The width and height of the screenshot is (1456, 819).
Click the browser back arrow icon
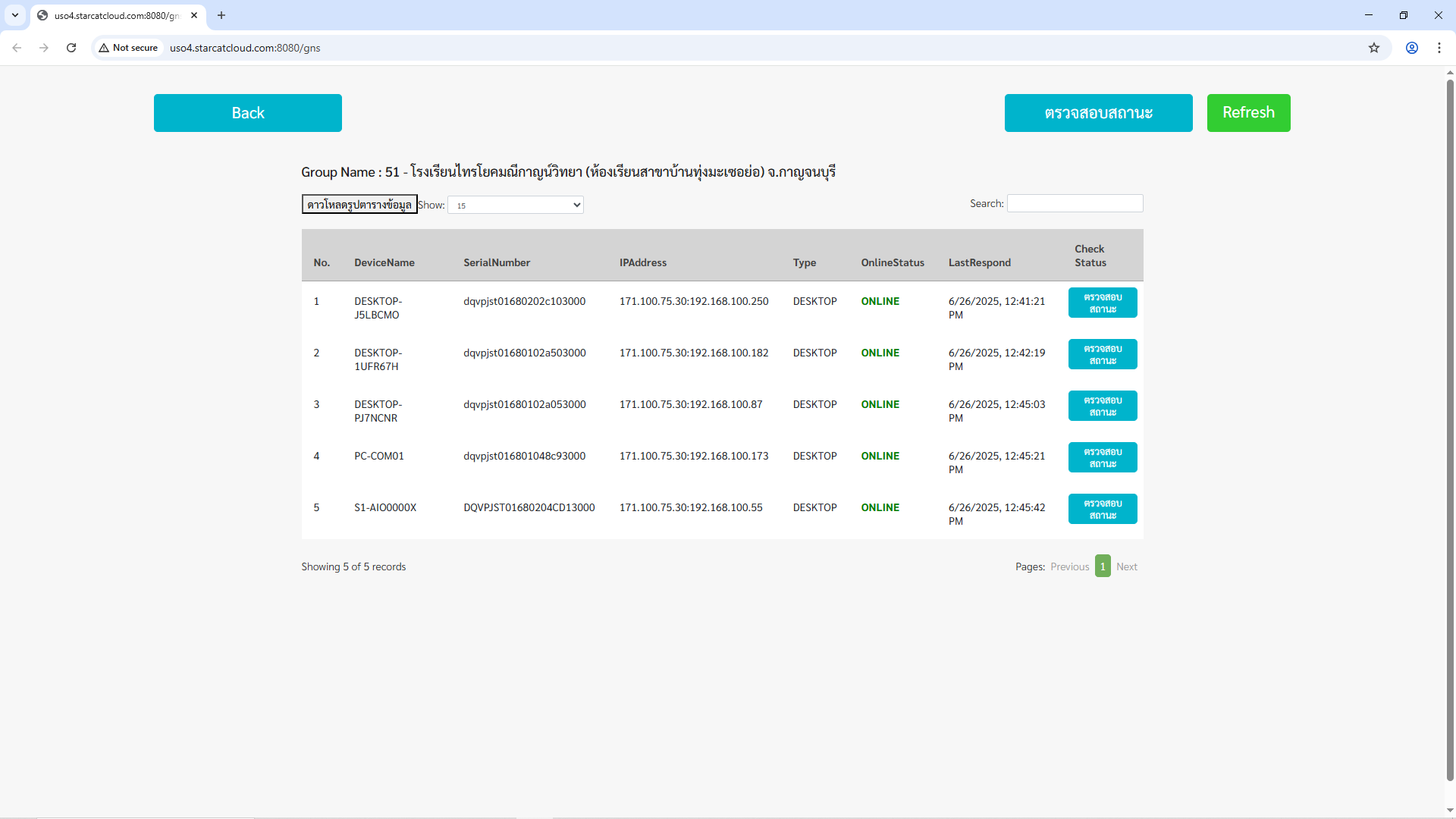pos(17,48)
